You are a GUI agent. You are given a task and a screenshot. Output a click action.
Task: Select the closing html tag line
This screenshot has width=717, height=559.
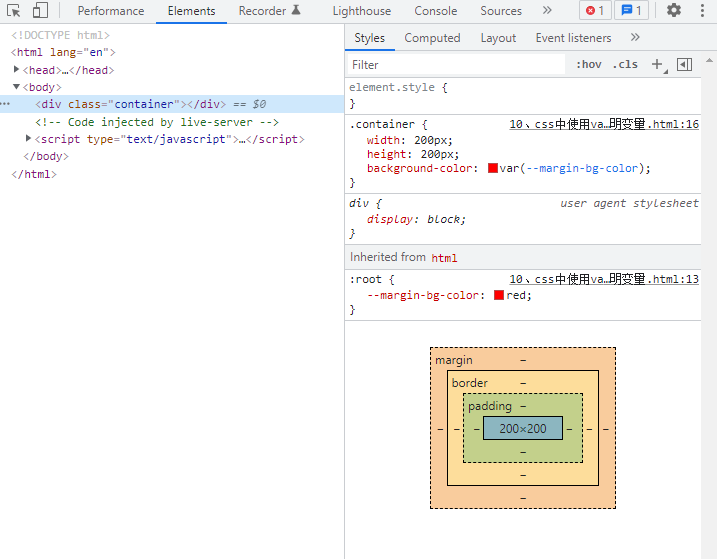pyautogui.click(x=34, y=174)
